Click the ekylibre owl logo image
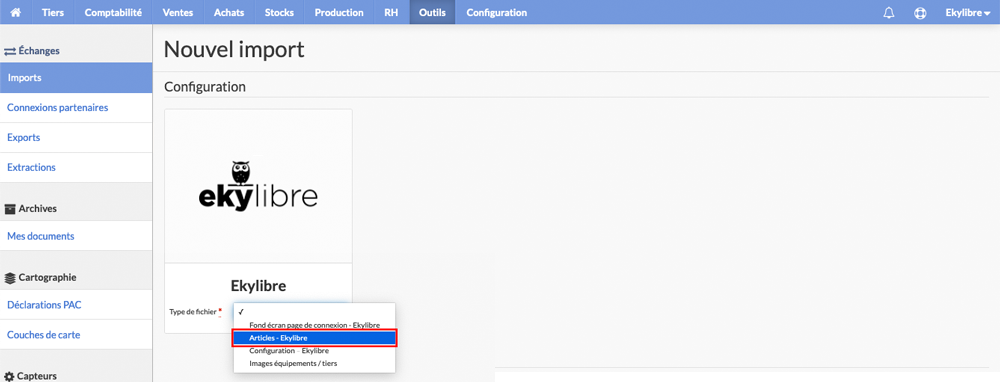Image resolution: width=1000 pixels, height=382 pixels. pyautogui.click(x=258, y=186)
